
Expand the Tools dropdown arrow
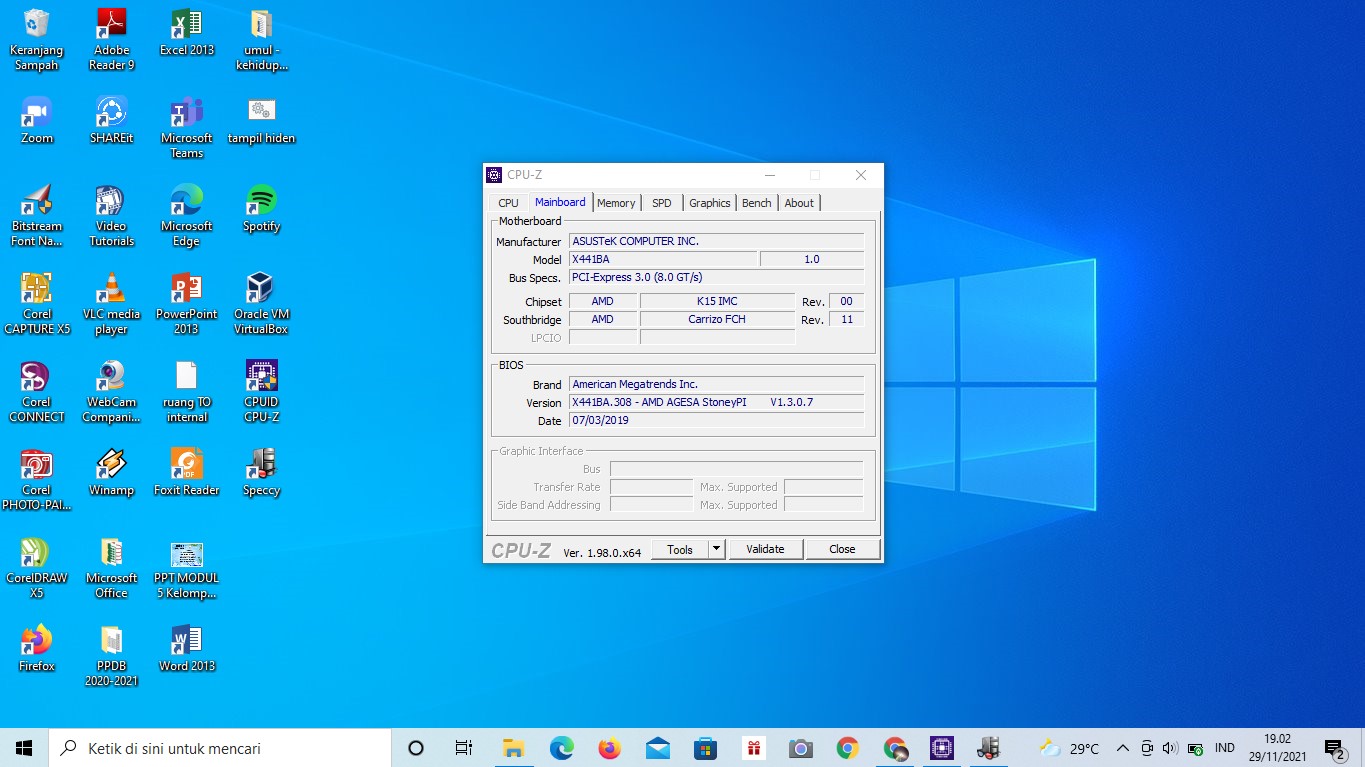(716, 549)
